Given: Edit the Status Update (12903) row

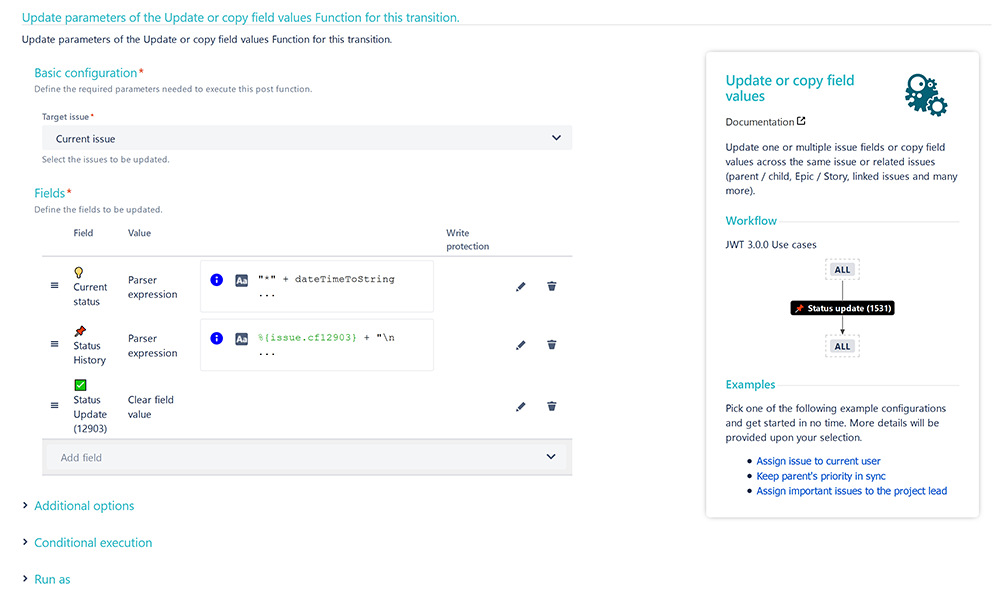Looking at the screenshot, I should click(520, 407).
